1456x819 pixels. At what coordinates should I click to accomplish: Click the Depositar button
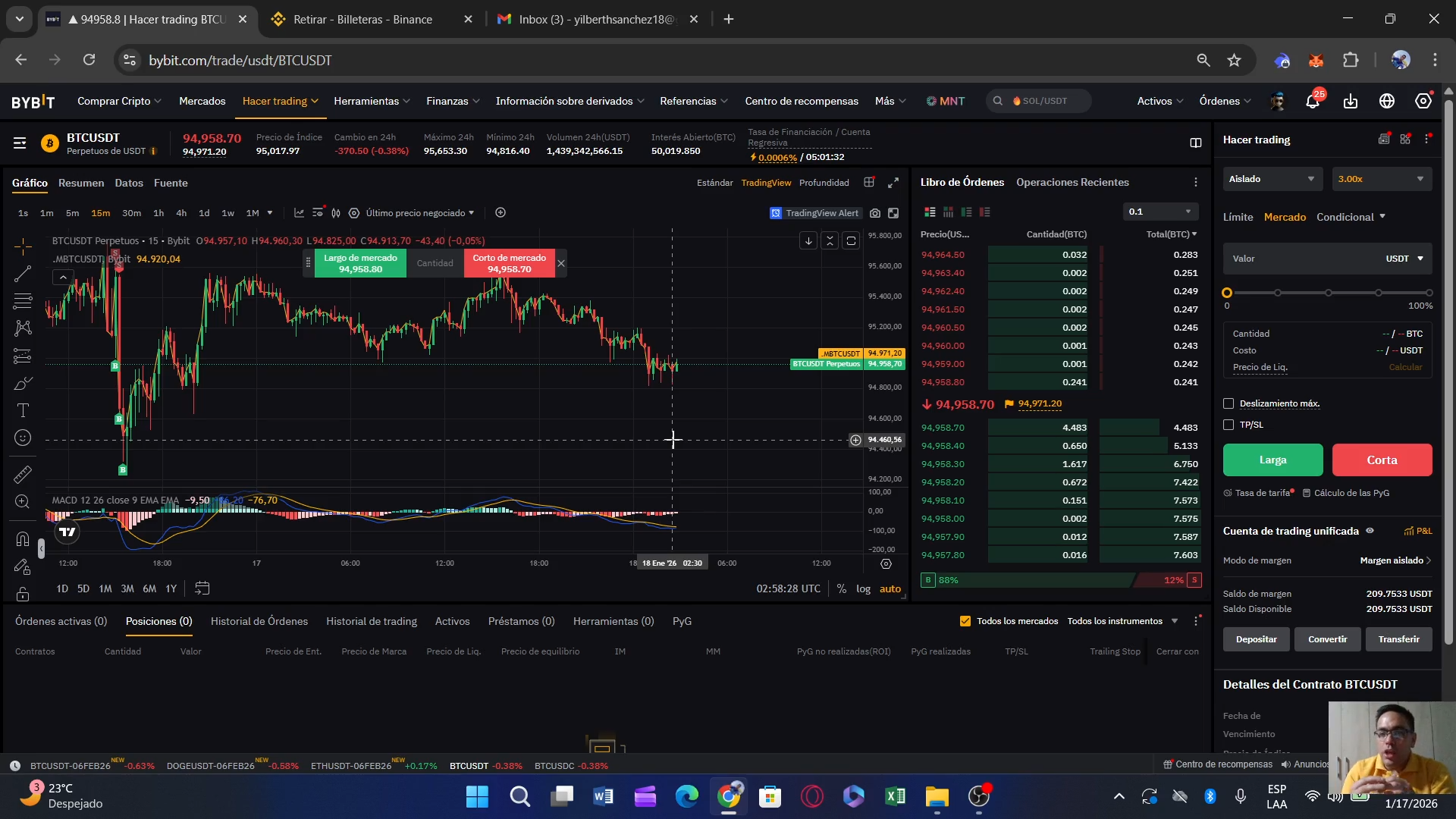[1256, 639]
